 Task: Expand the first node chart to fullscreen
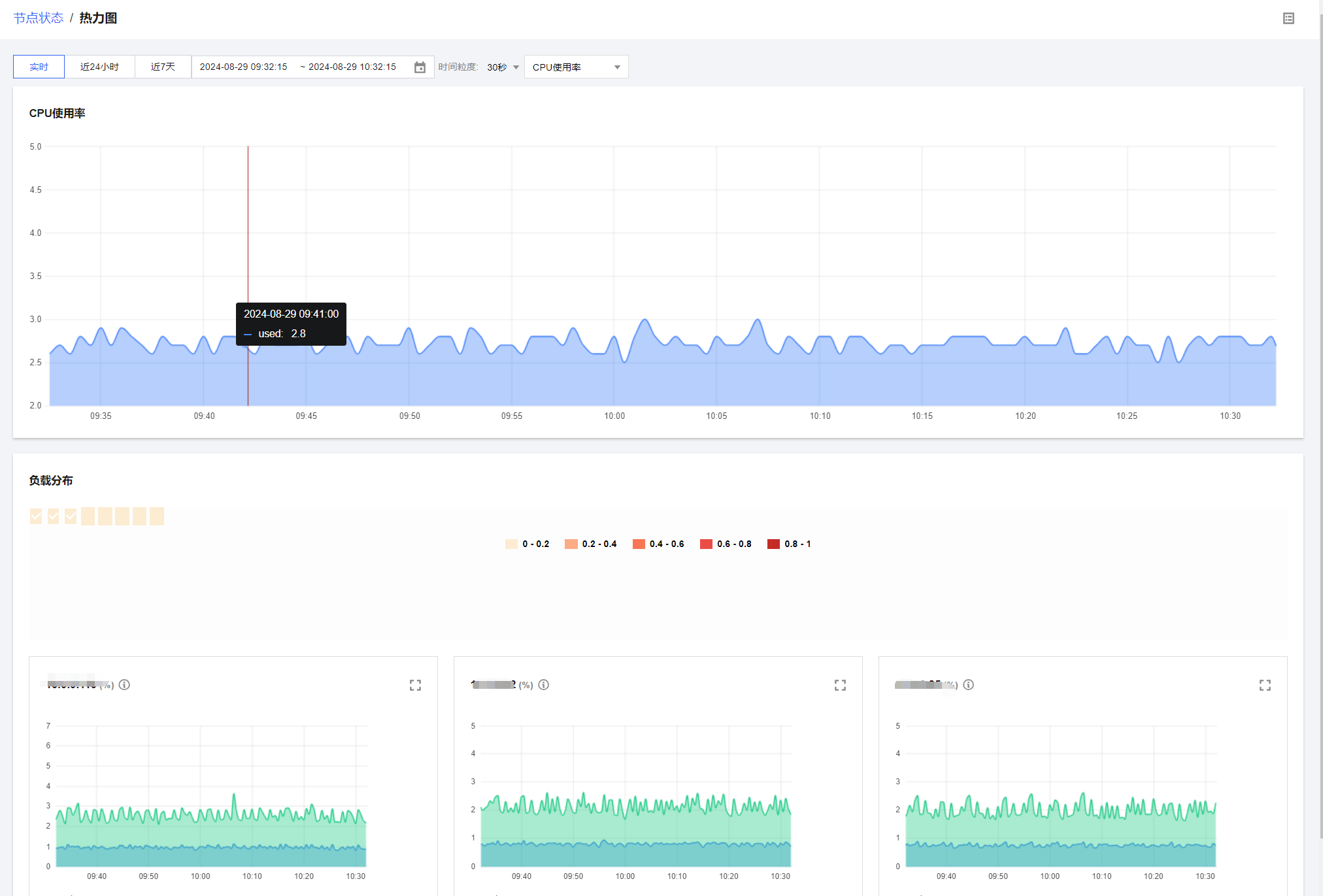pos(415,685)
